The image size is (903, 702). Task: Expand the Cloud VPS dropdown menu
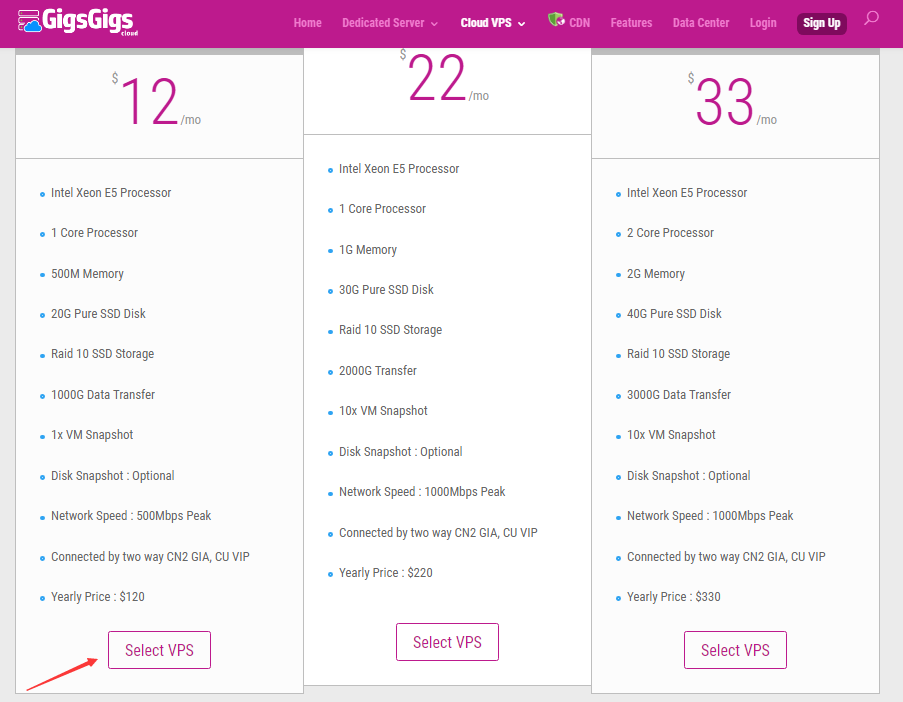coord(493,23)
